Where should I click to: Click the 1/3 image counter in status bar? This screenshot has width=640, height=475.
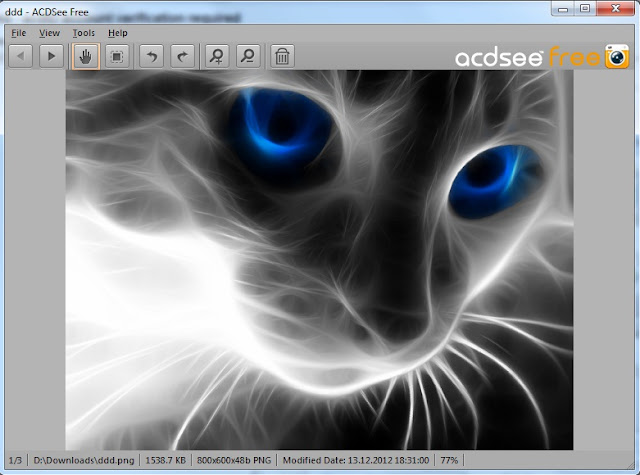pos(15,460)
